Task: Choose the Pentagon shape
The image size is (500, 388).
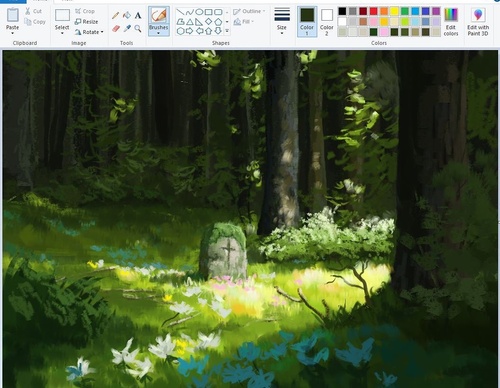Action: tap(218, 22)
